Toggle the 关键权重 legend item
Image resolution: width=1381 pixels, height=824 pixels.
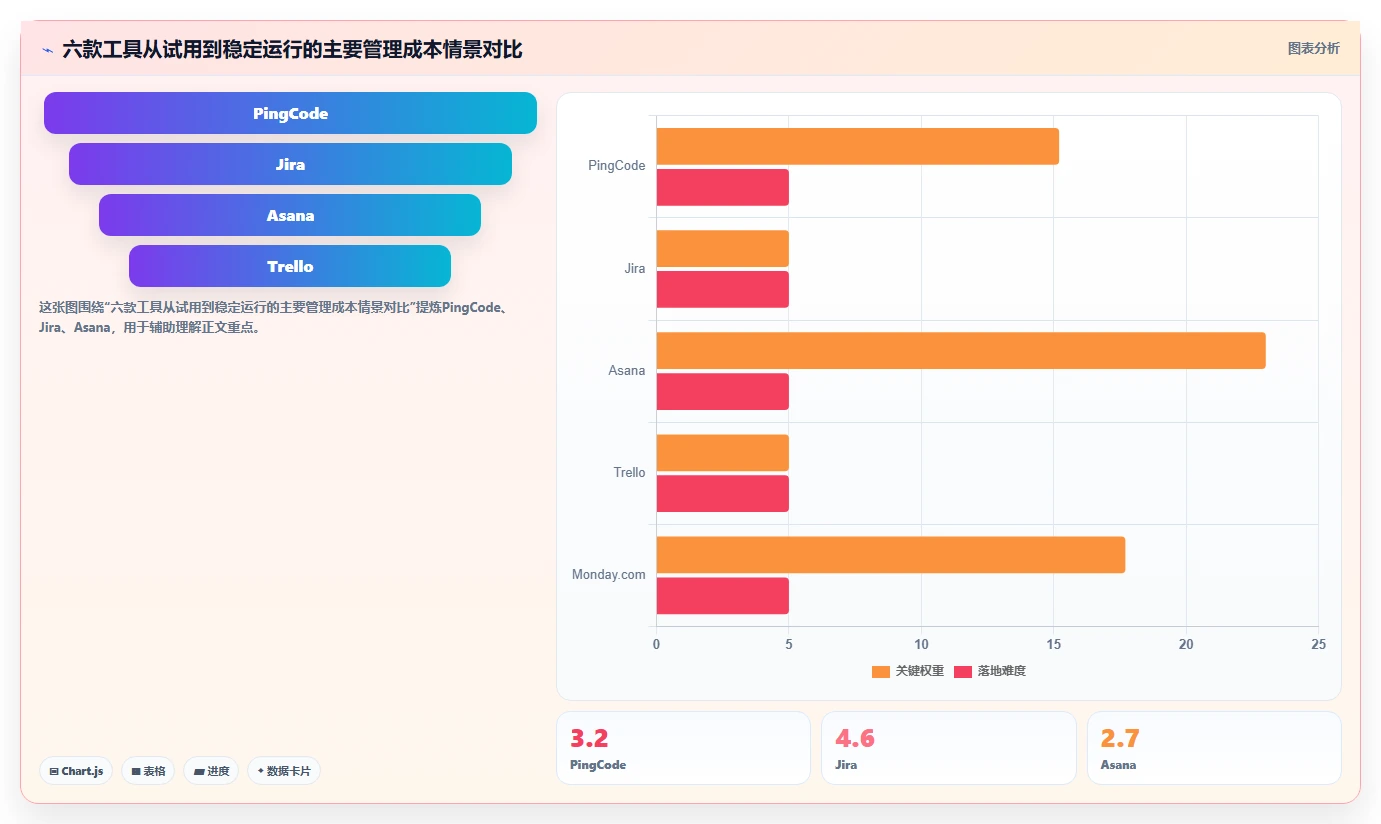pyautogui.click(x=908, y=671)
